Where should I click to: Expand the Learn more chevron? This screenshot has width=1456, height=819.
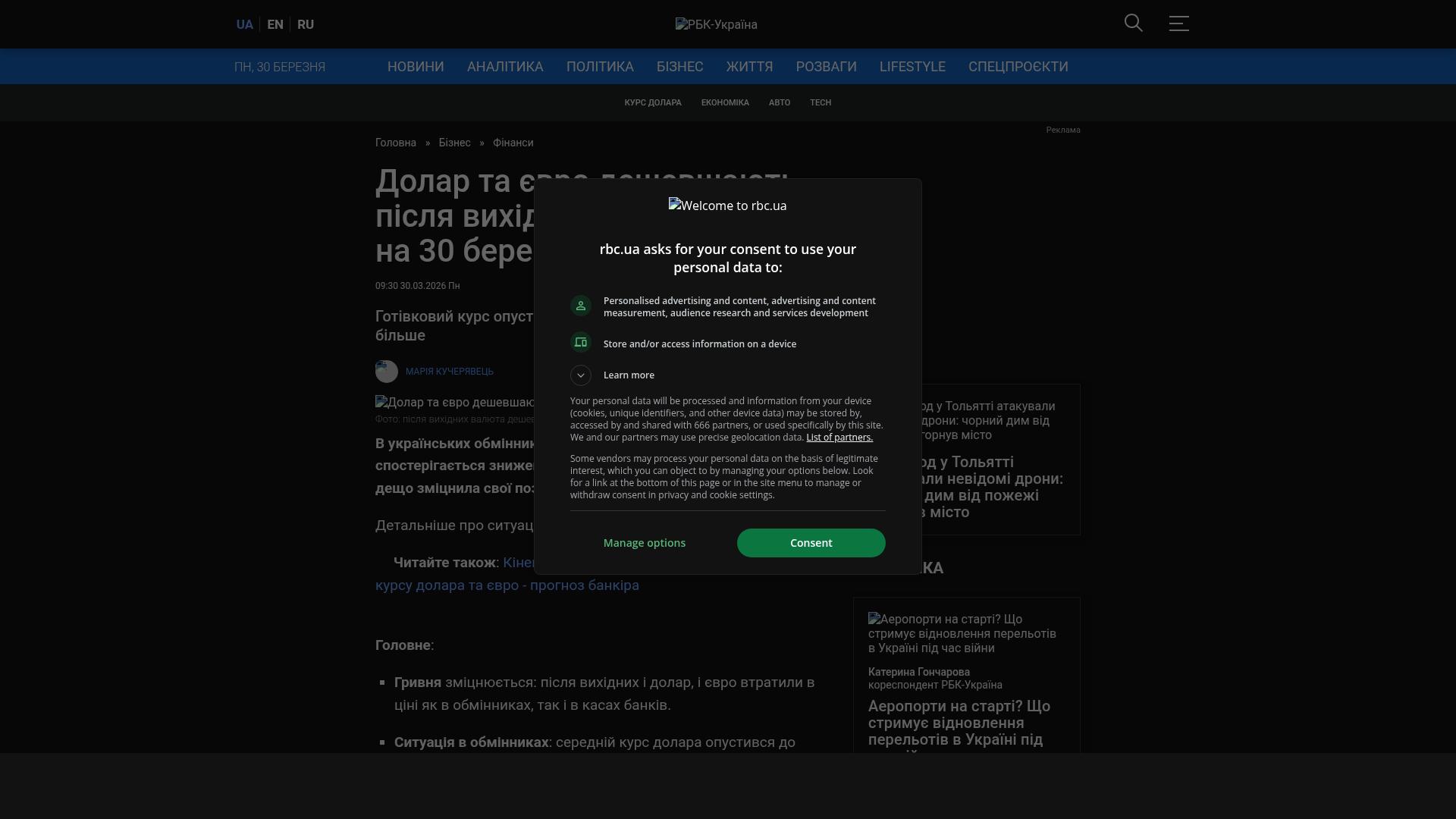581,375
